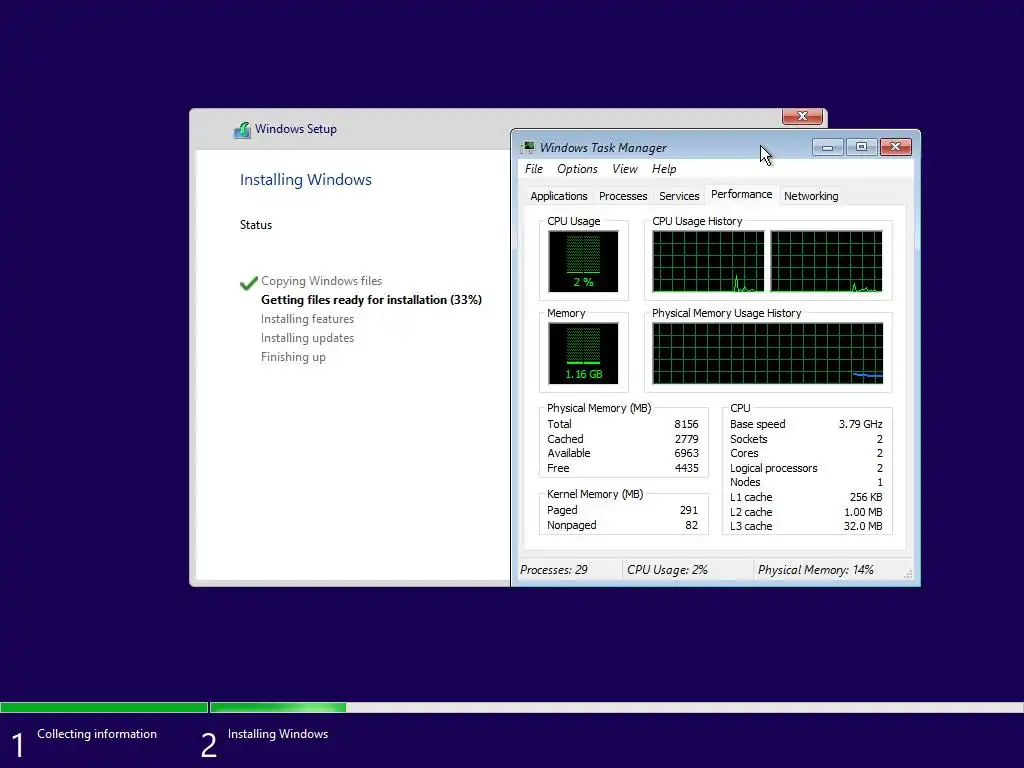Click the Memory gauge showing 1.16 GB

[583, 353]
